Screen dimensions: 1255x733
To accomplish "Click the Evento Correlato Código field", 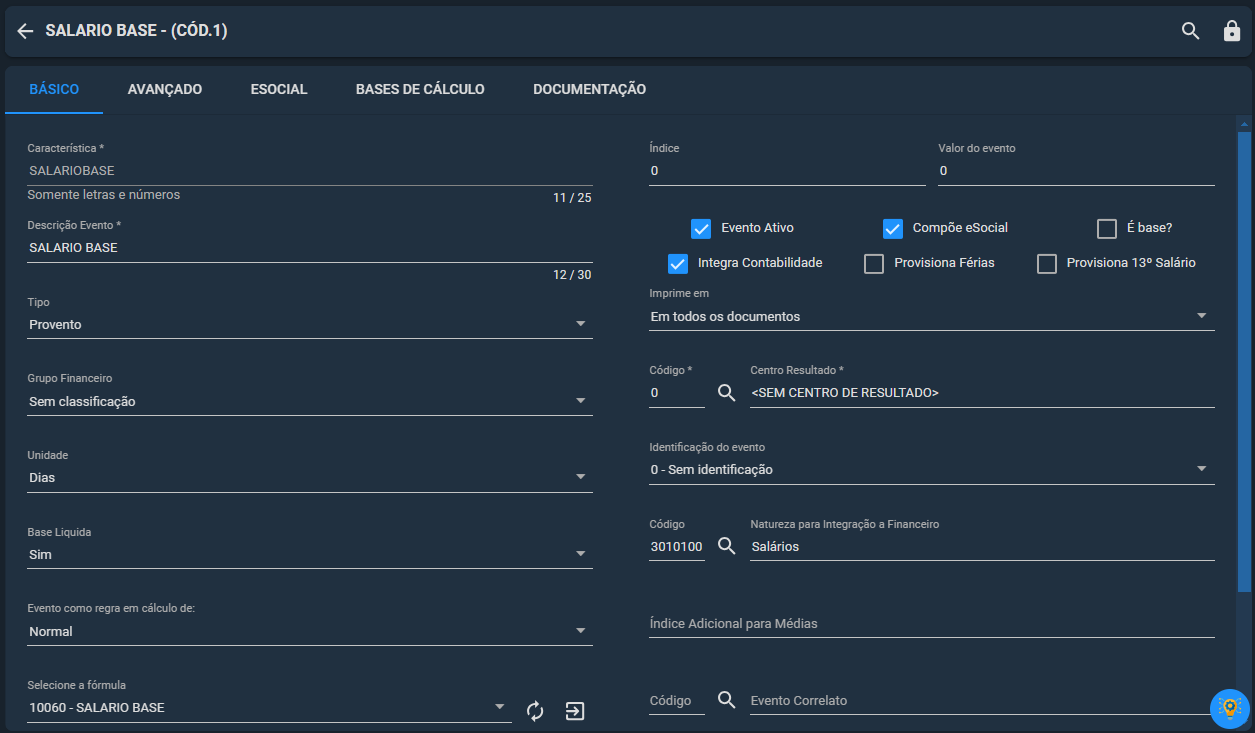I will 677,700.
